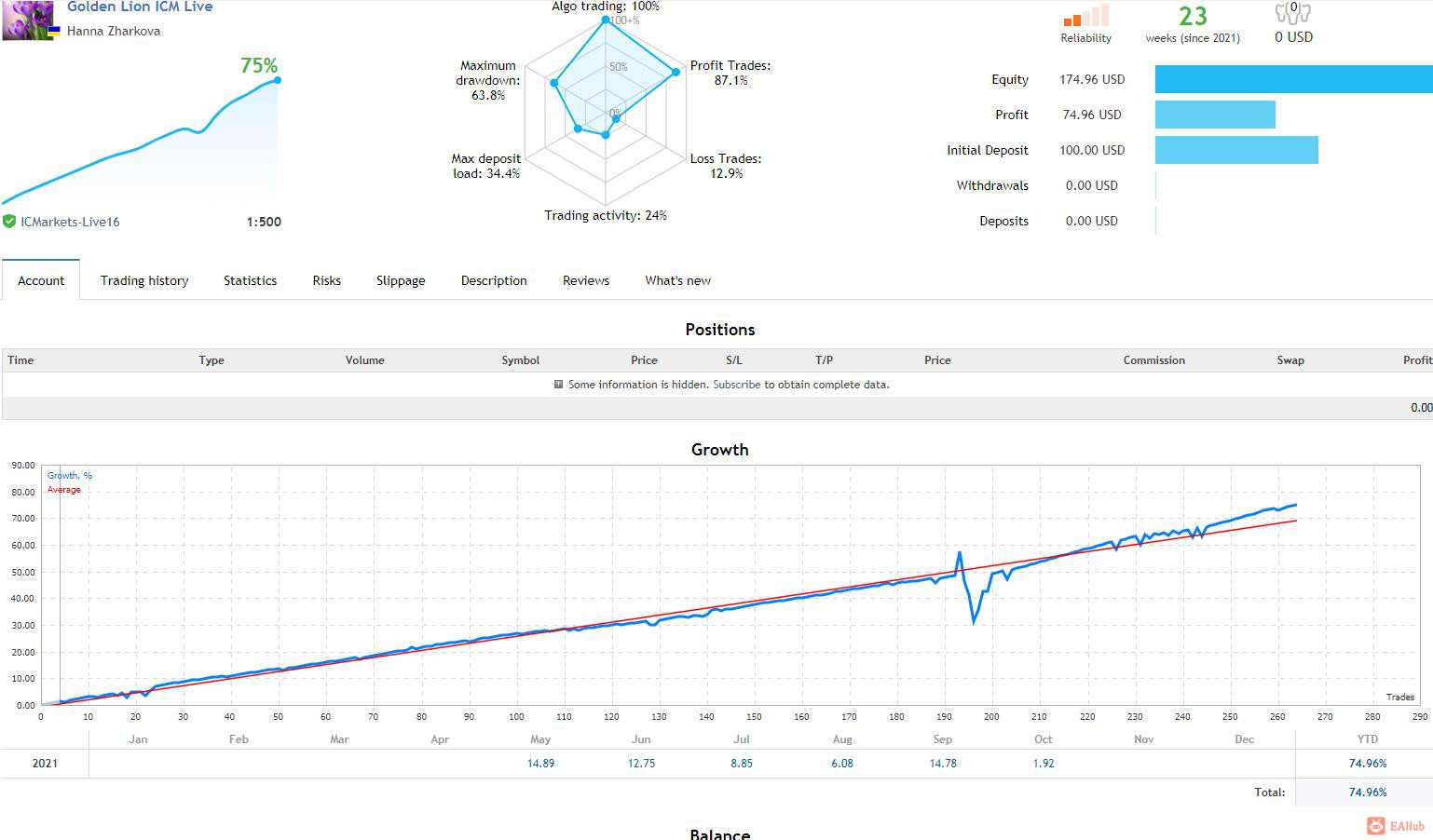Click the subscribers people icon showing 0
Screen dimensions: 1433x840
click(x=1293, y=12)
